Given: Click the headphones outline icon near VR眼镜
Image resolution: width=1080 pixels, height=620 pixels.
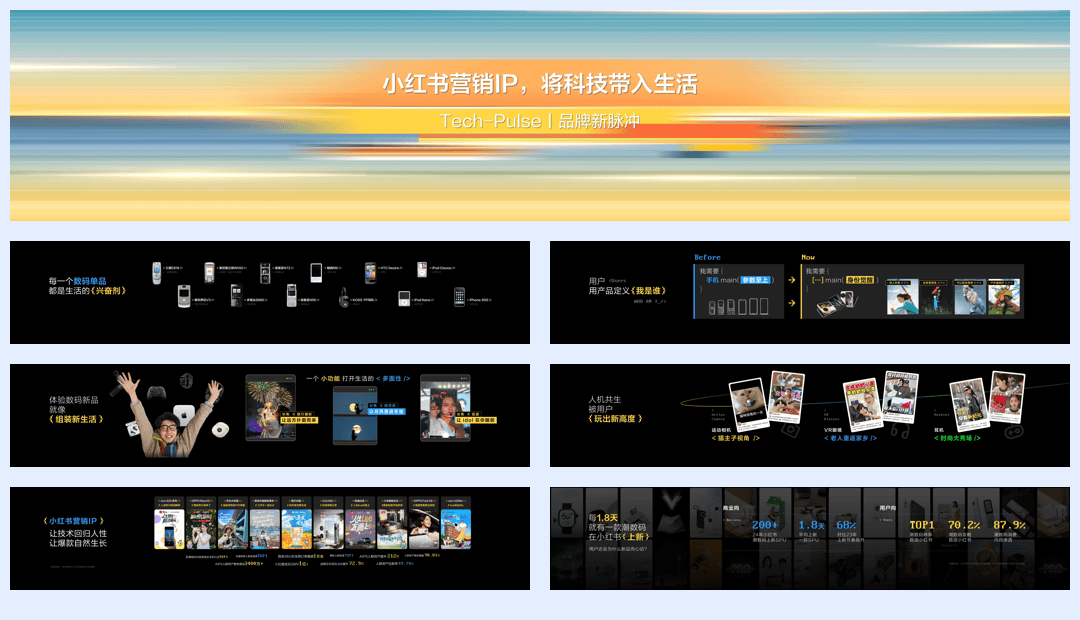Looking at the screenshot, I should click(x=899, y=431).
